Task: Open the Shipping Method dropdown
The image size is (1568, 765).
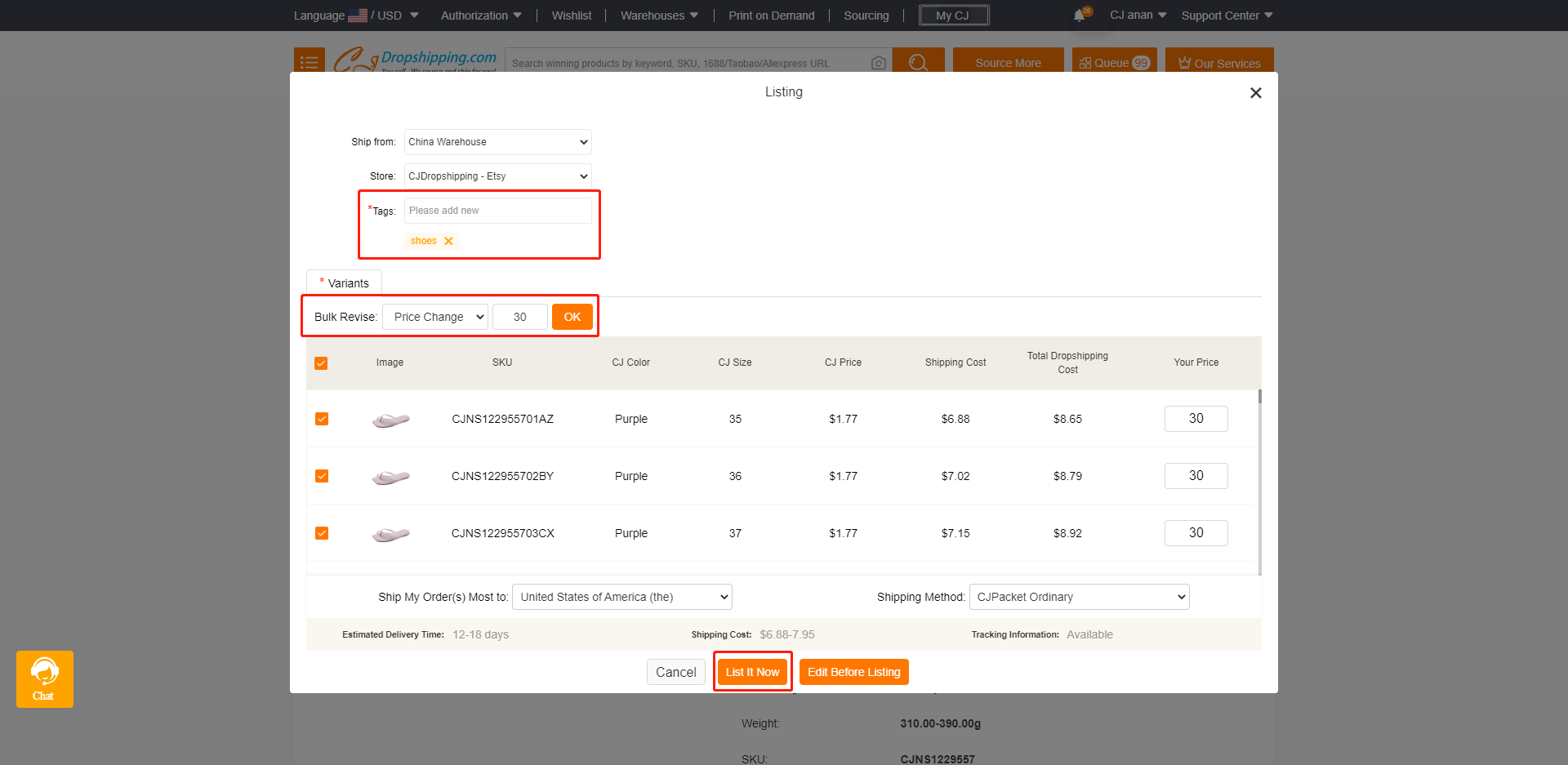Action: pos(1079,597)
